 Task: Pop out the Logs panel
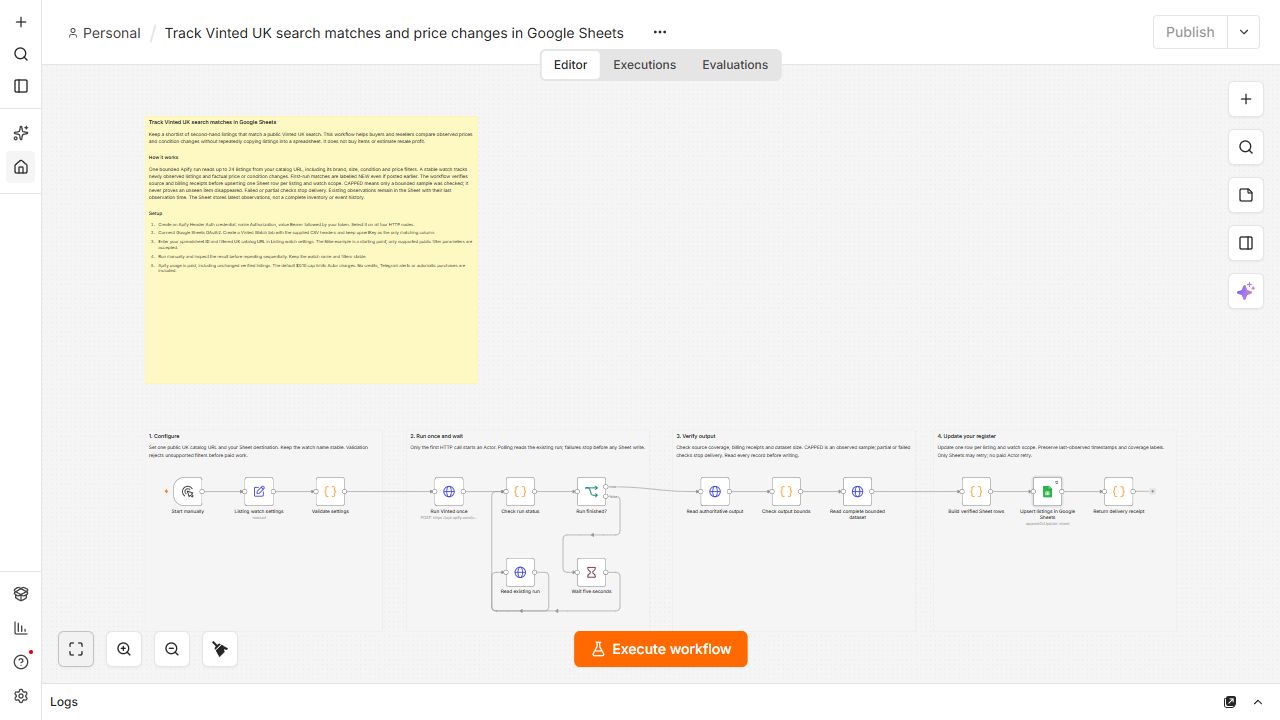1230,702
